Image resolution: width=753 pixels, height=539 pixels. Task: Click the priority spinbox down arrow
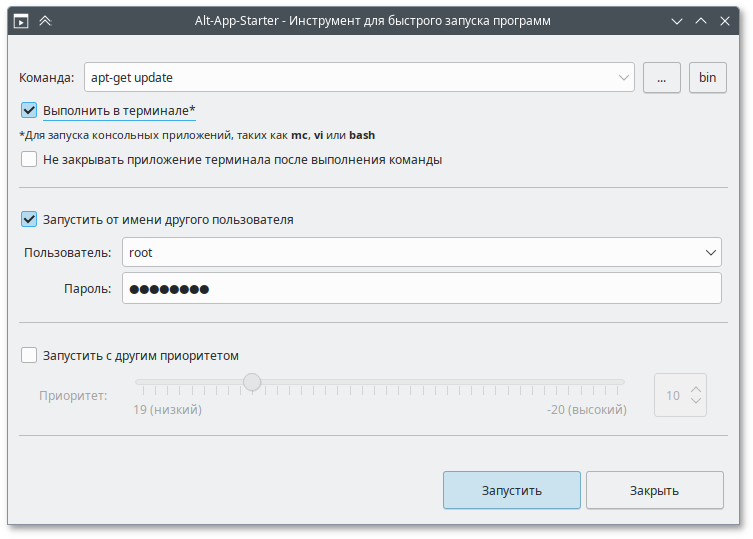tap(697, 403)
